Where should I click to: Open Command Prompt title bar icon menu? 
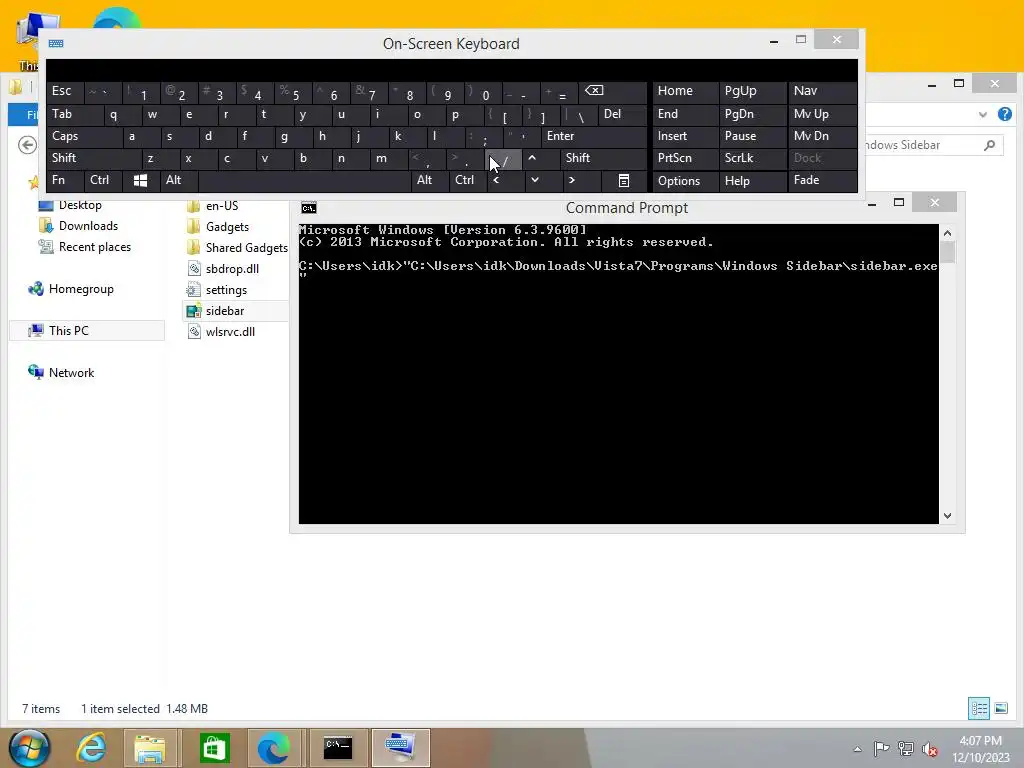309,208
